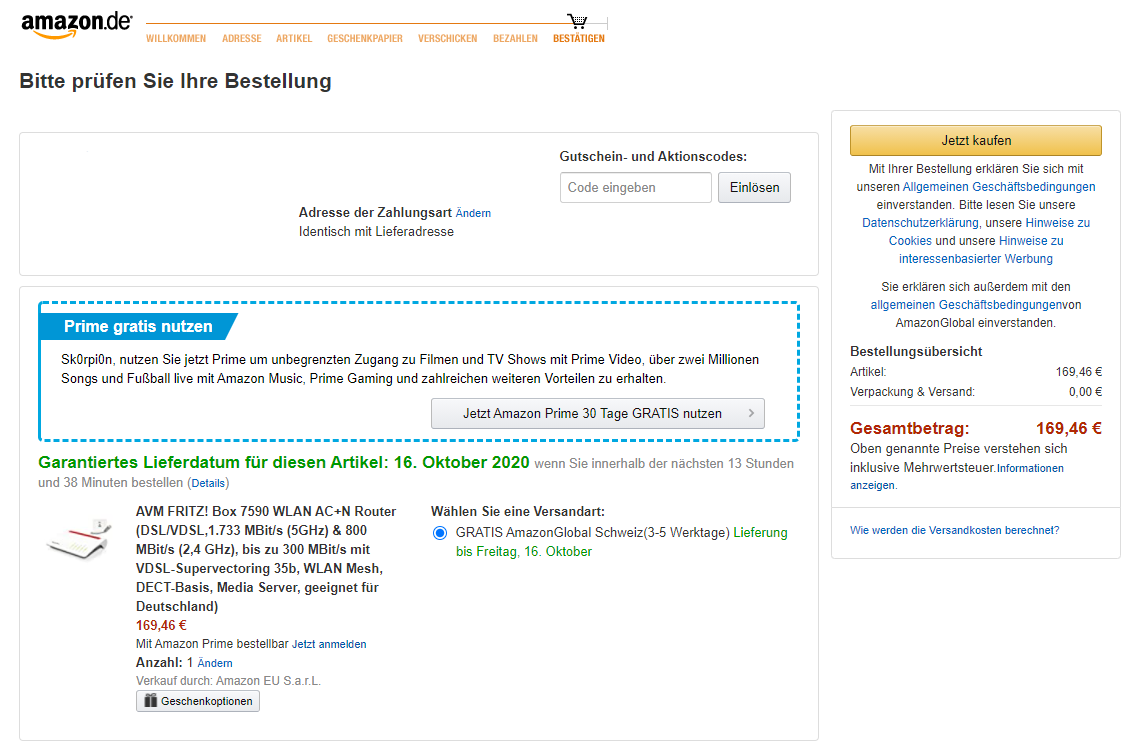Focus the Code eingeben input field
Viewport: 1130px width, 750px height.
pos(635,188)
